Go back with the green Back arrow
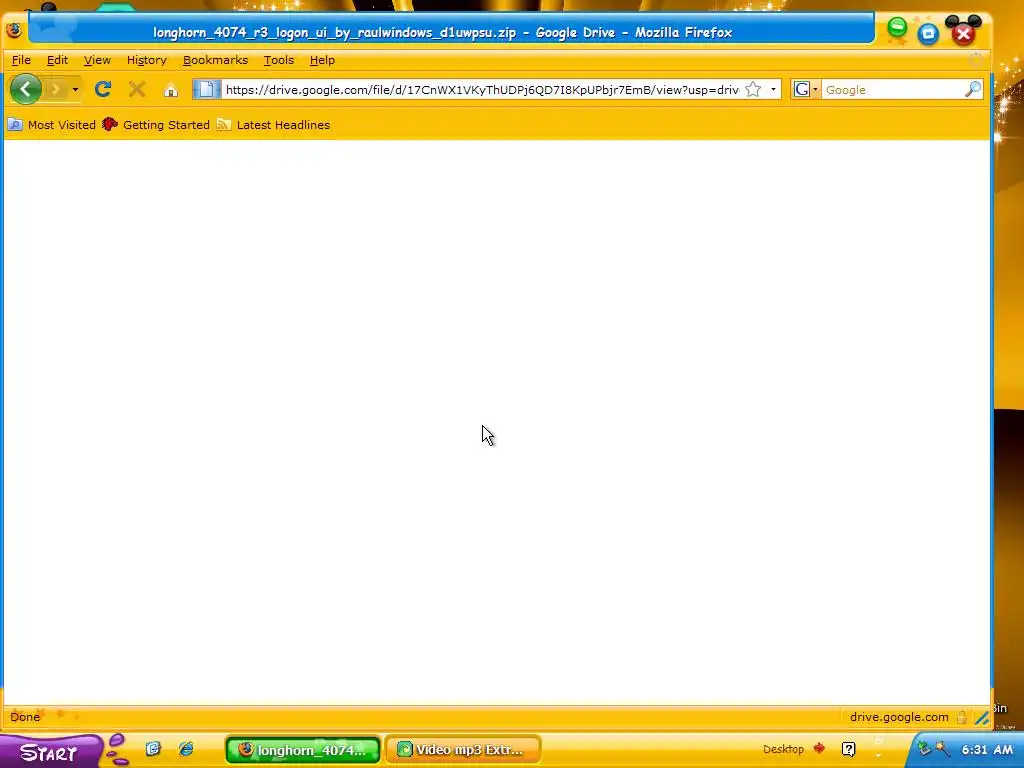The height and width of the screenshot is (768, 1024). tap(25, 89)
